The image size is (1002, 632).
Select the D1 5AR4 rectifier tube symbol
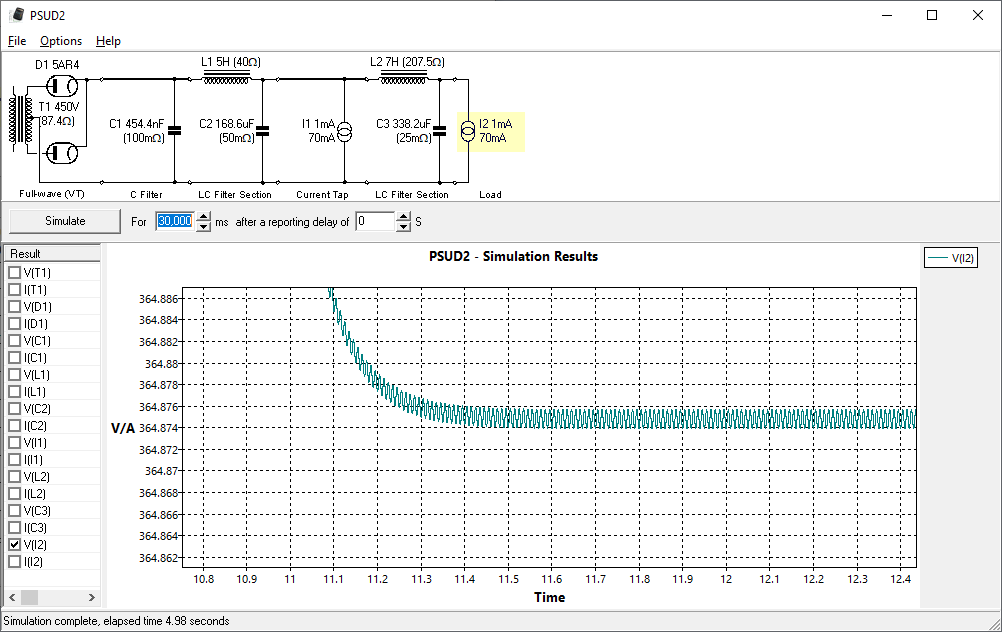click(62, 86)
